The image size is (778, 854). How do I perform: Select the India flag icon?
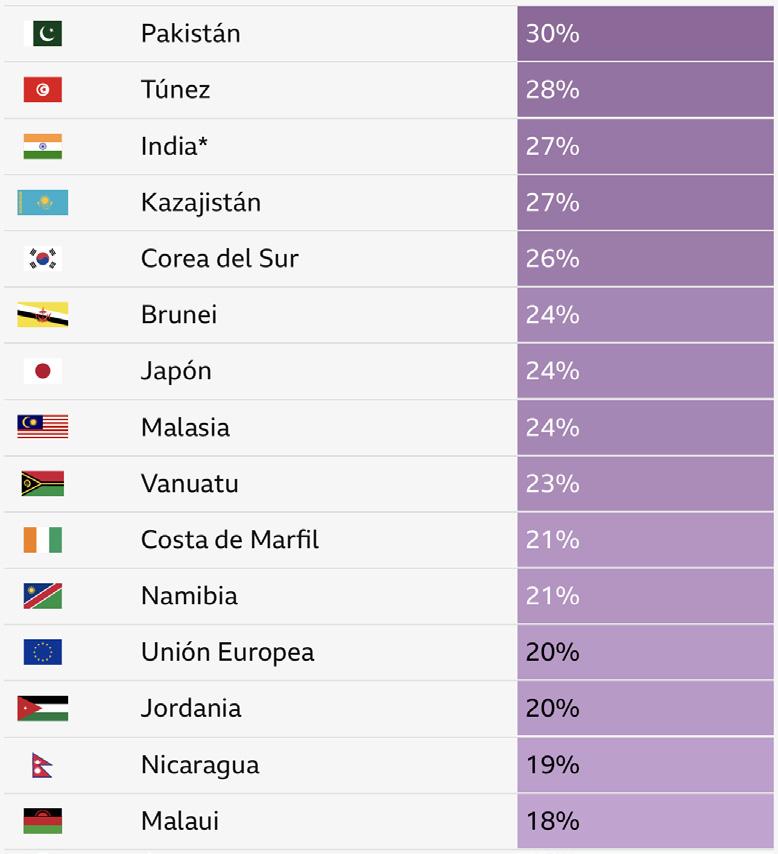[x=43, y=147]
